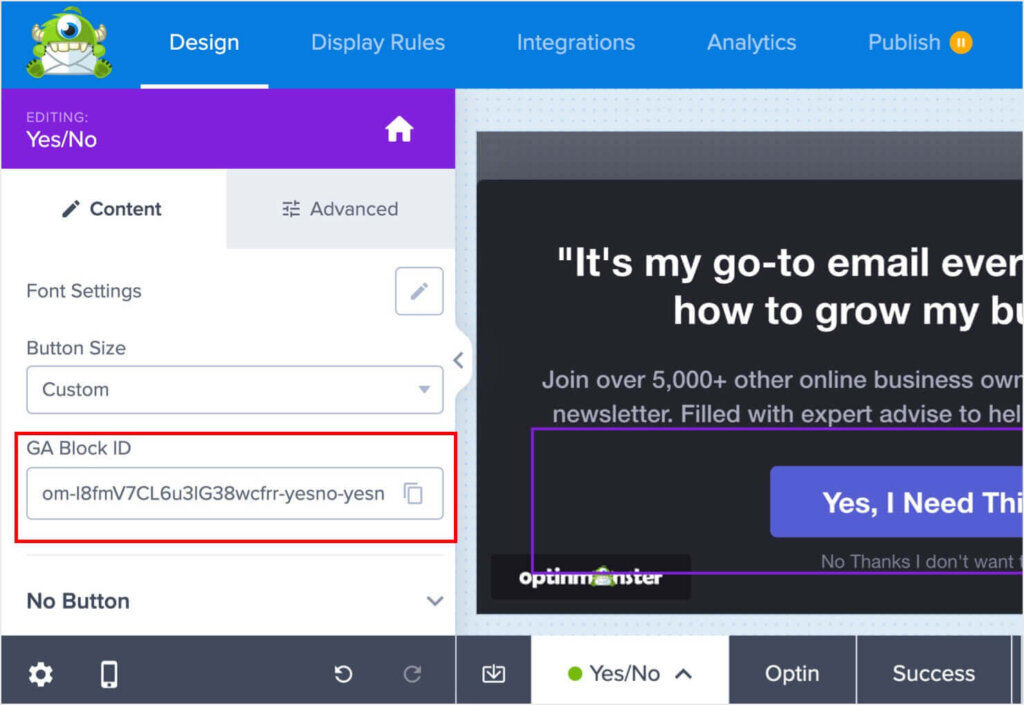This screenshot has width=1024, height=705.
Task: Edit Font Settings with pencil icon
Action: 419,291
